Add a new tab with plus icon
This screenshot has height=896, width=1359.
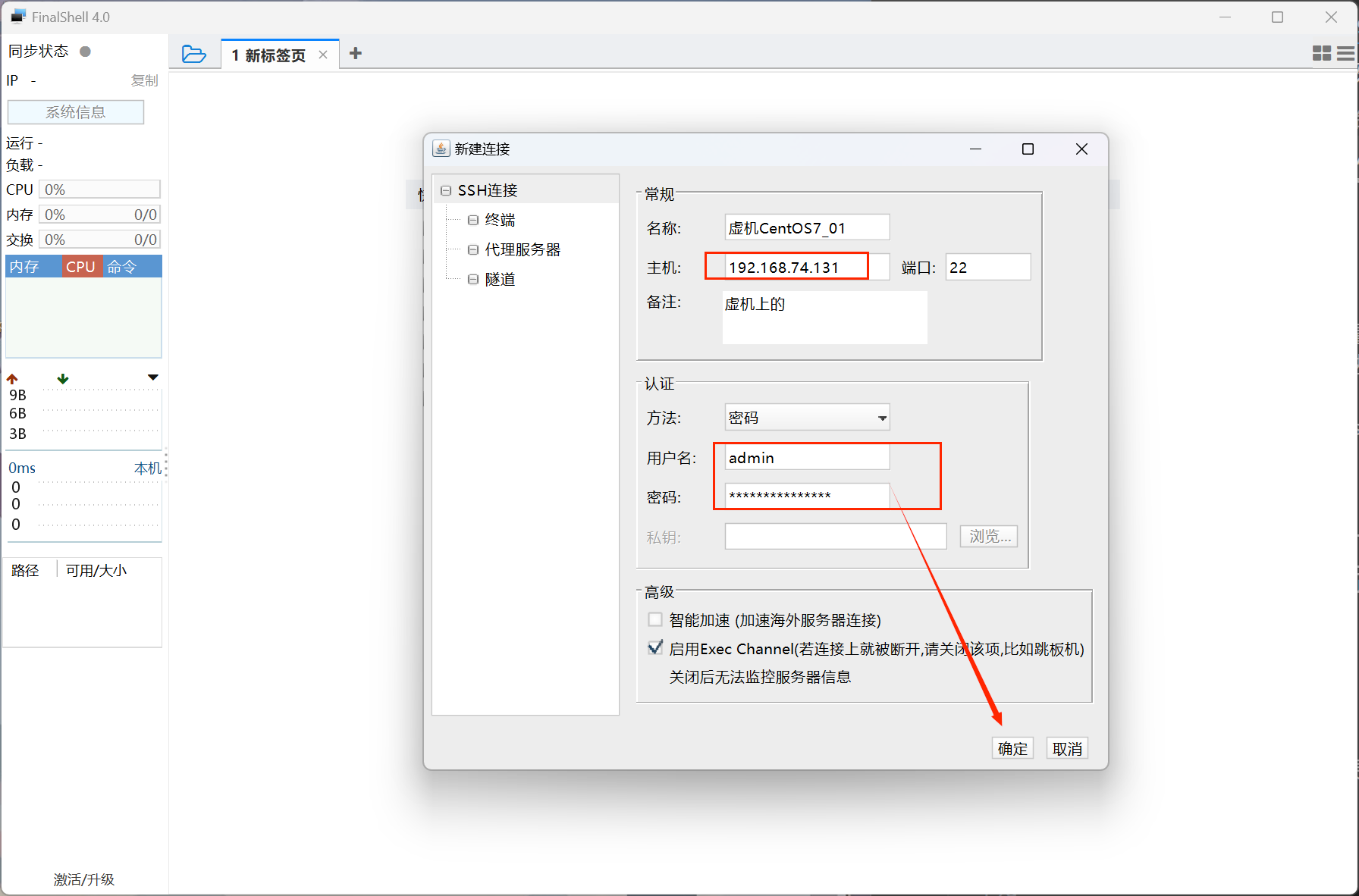[x=355, y=54]
